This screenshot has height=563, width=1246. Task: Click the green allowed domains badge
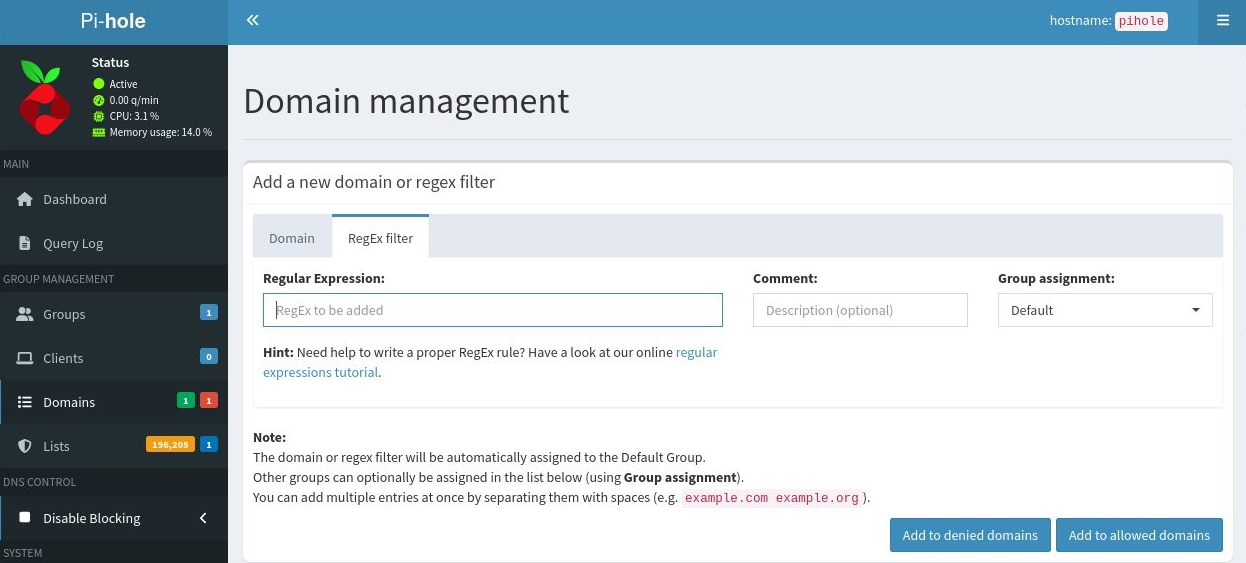click(186, 401)
